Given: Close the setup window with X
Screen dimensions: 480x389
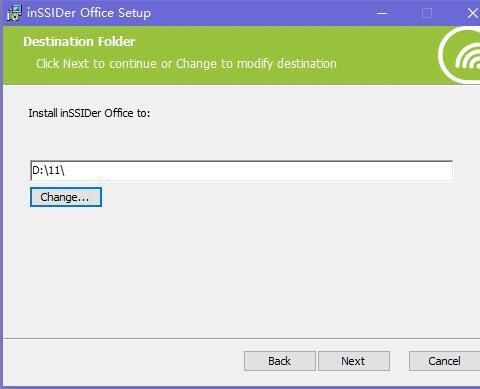Looking at the screenshot, I should pos(473,13).
